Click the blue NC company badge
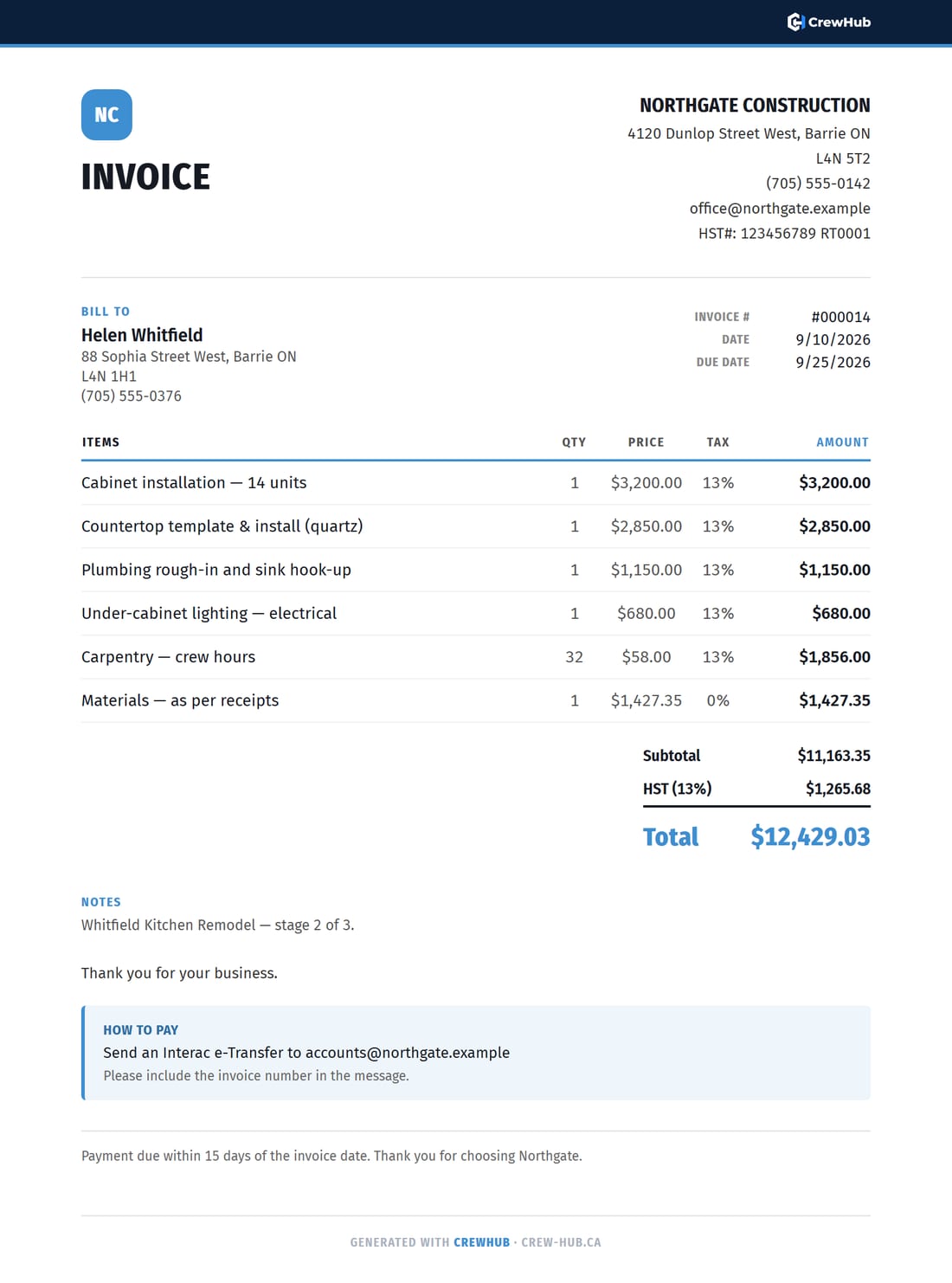The width and height of the screenshot is (952, 1283). pyautogui.click(x=106, y=114)
